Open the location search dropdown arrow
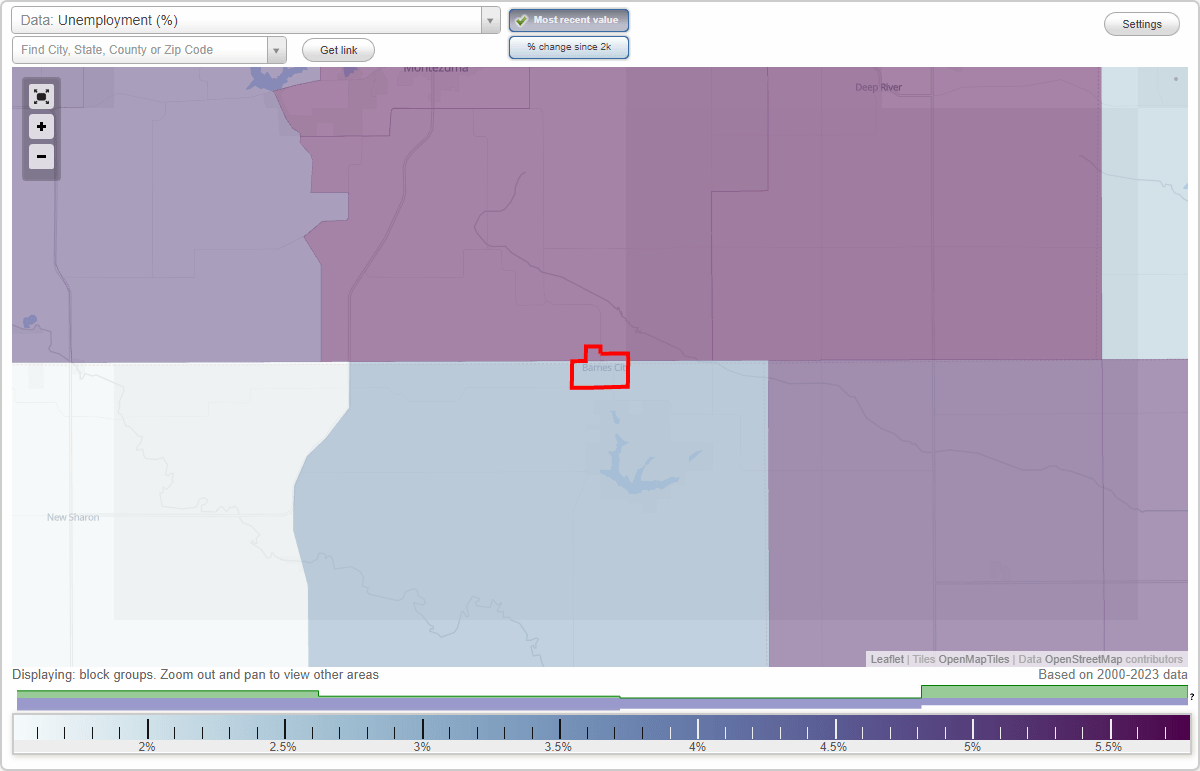Image resolution: width=1200 pixels, height=771 pixels. [276, 49]
